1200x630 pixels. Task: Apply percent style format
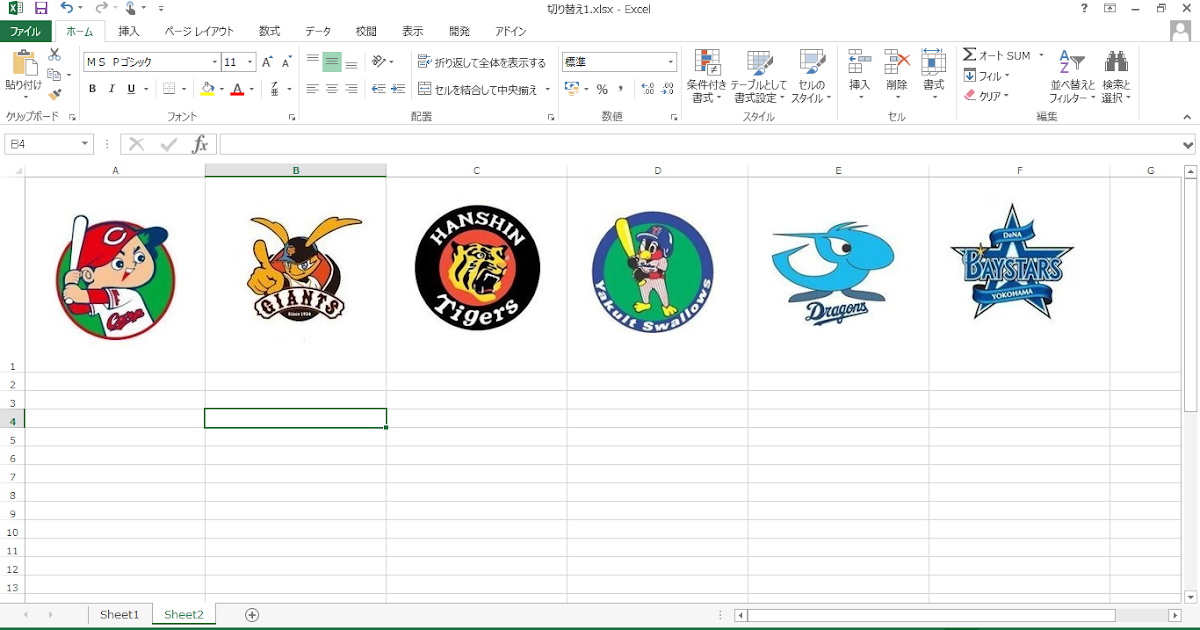[x=602, y=89]
